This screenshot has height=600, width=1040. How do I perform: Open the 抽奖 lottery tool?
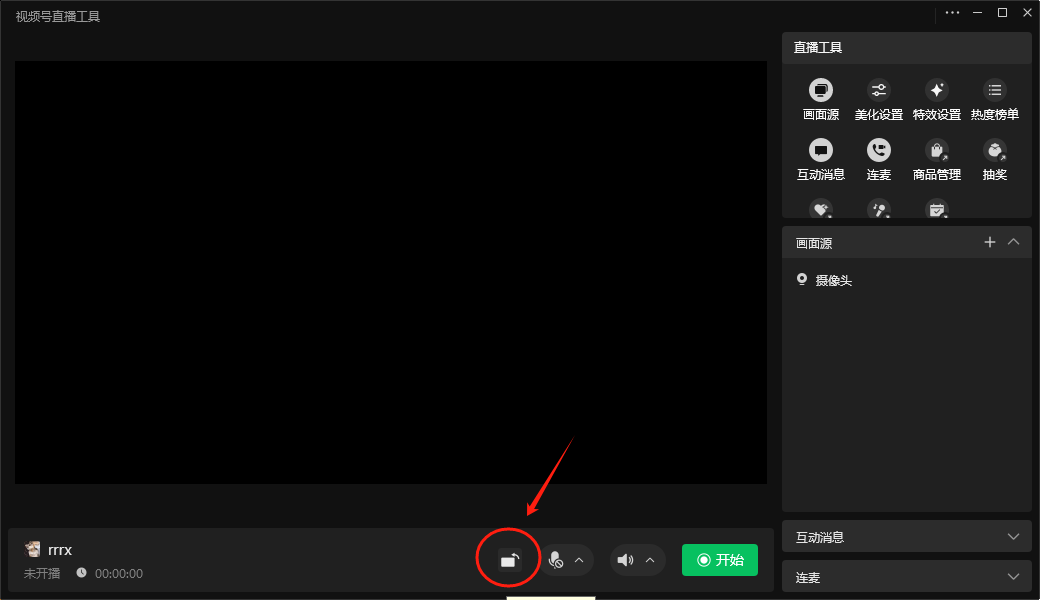[x=994, y=160]
